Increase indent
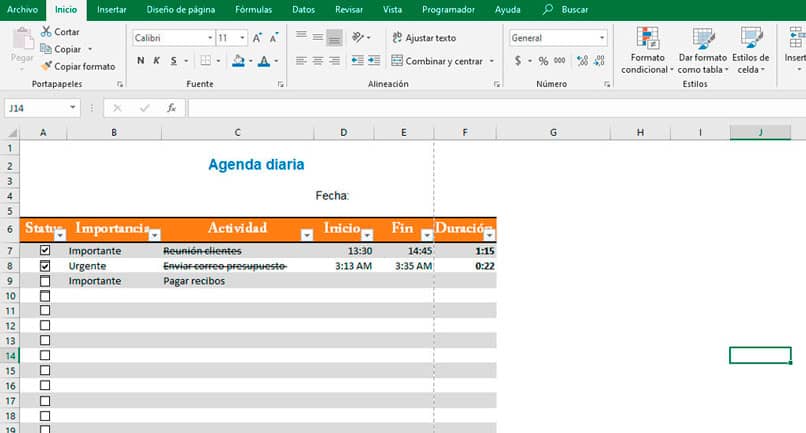The height and width of the screenshot is (433, 806). pyautogui.click(x=374, y=61)
